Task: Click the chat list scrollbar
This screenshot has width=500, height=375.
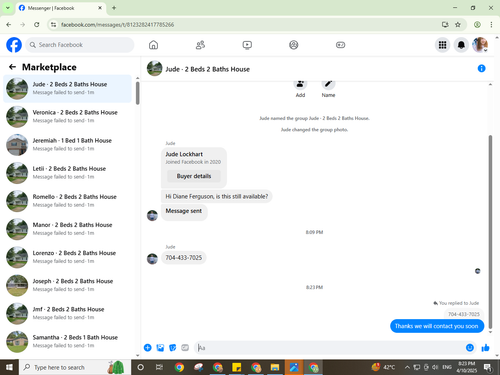Action: coord(138,93)
